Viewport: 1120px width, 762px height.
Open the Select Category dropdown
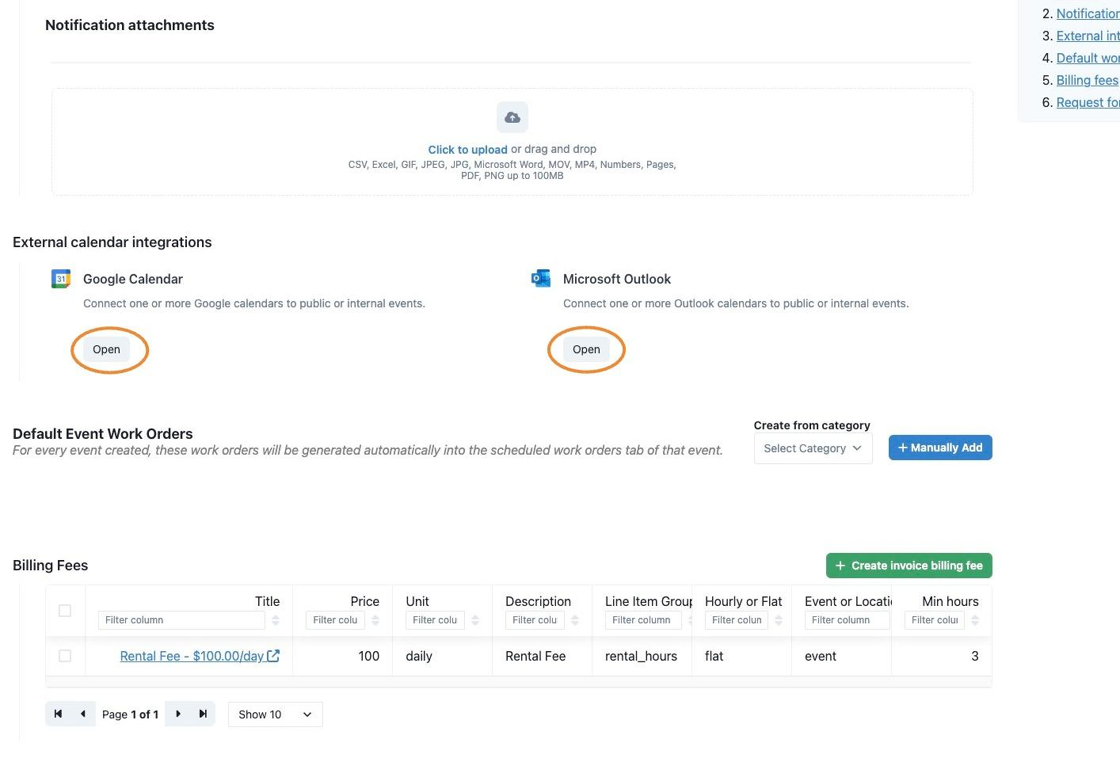[x=813, y=448]
